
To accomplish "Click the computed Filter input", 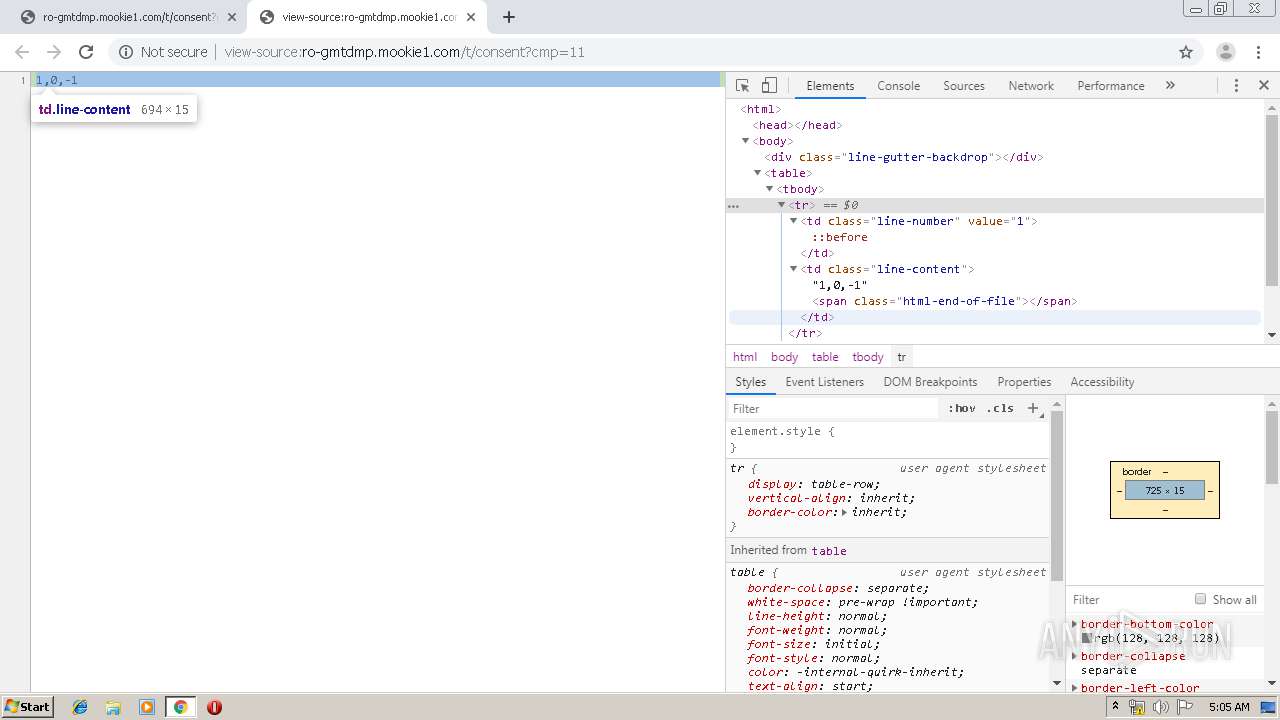I will tap(1128, 599).
